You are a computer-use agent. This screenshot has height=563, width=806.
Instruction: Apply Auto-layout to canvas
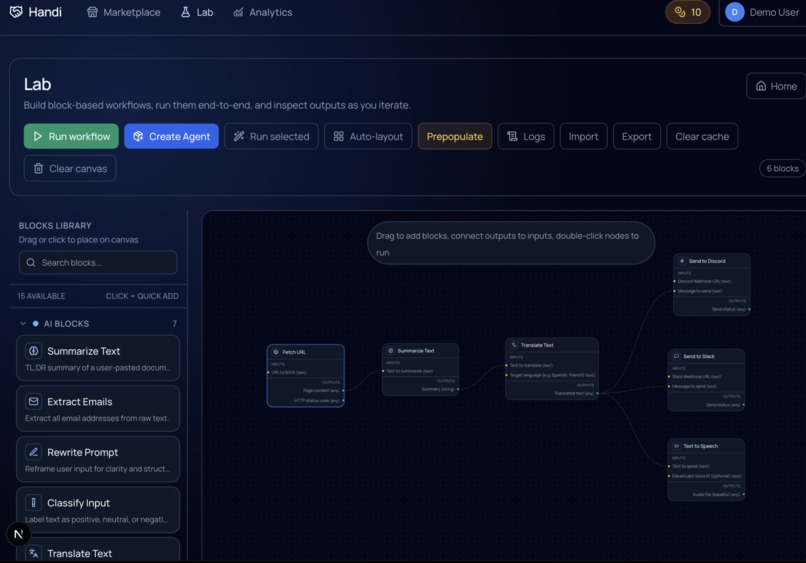368,136
